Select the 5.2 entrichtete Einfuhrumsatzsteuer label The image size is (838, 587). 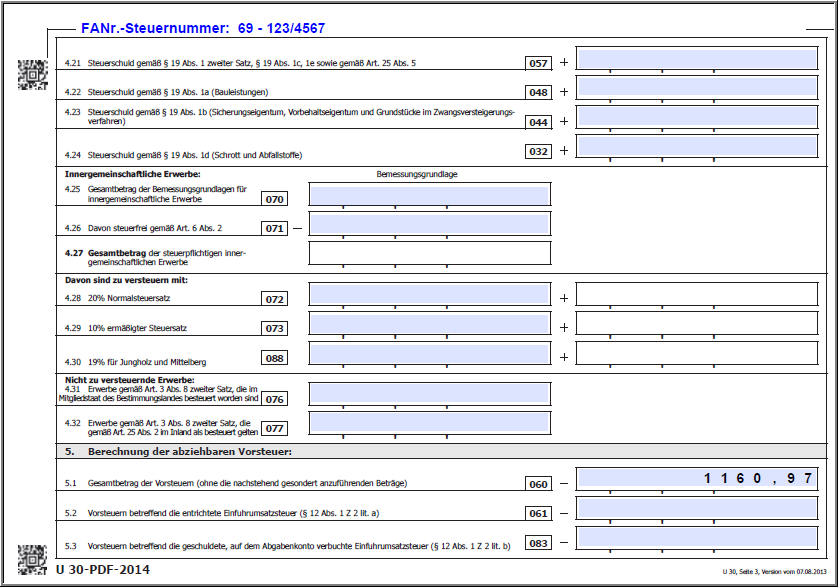(222, 513)
